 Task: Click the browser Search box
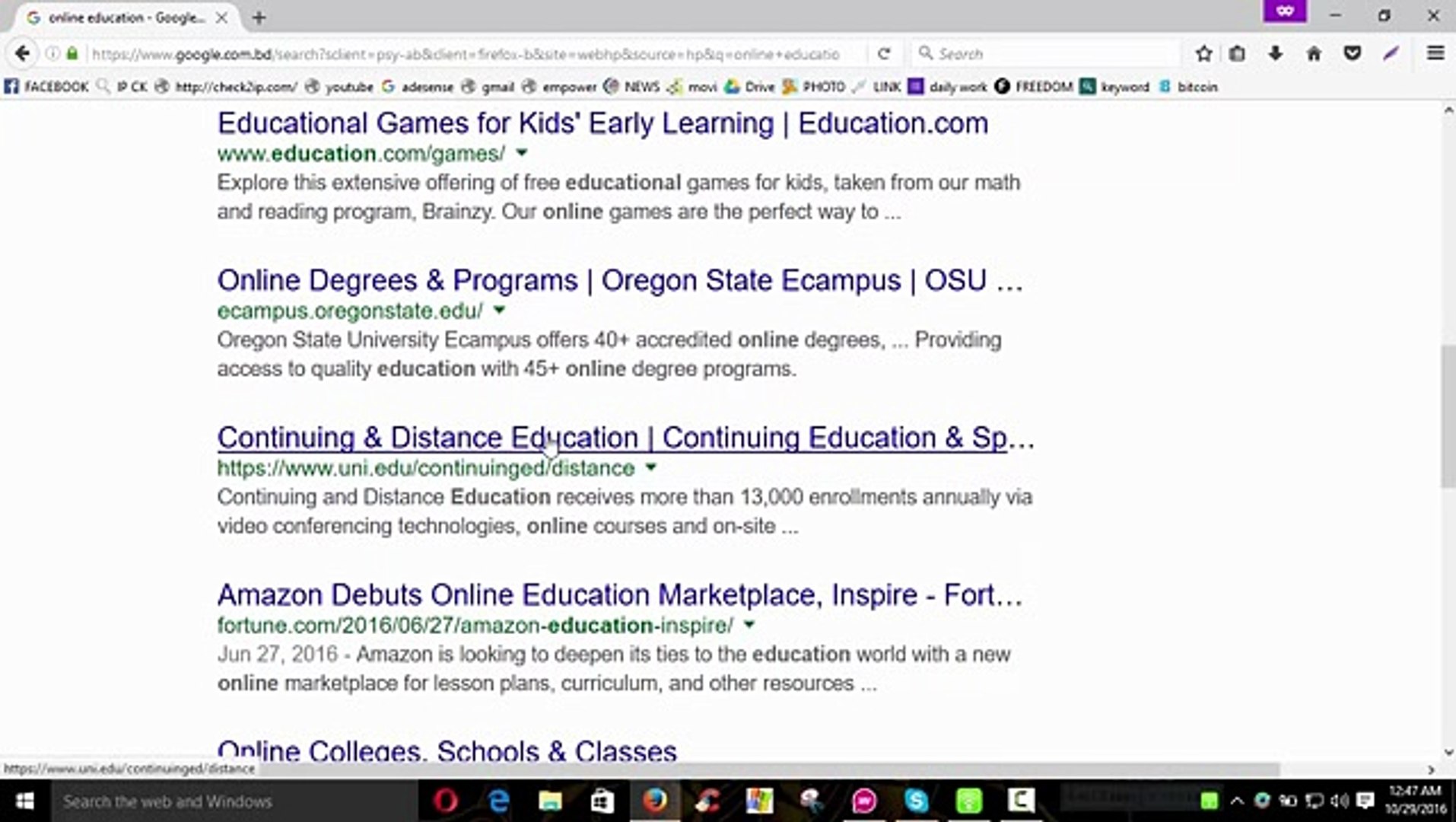click(x=1047, y=54)
